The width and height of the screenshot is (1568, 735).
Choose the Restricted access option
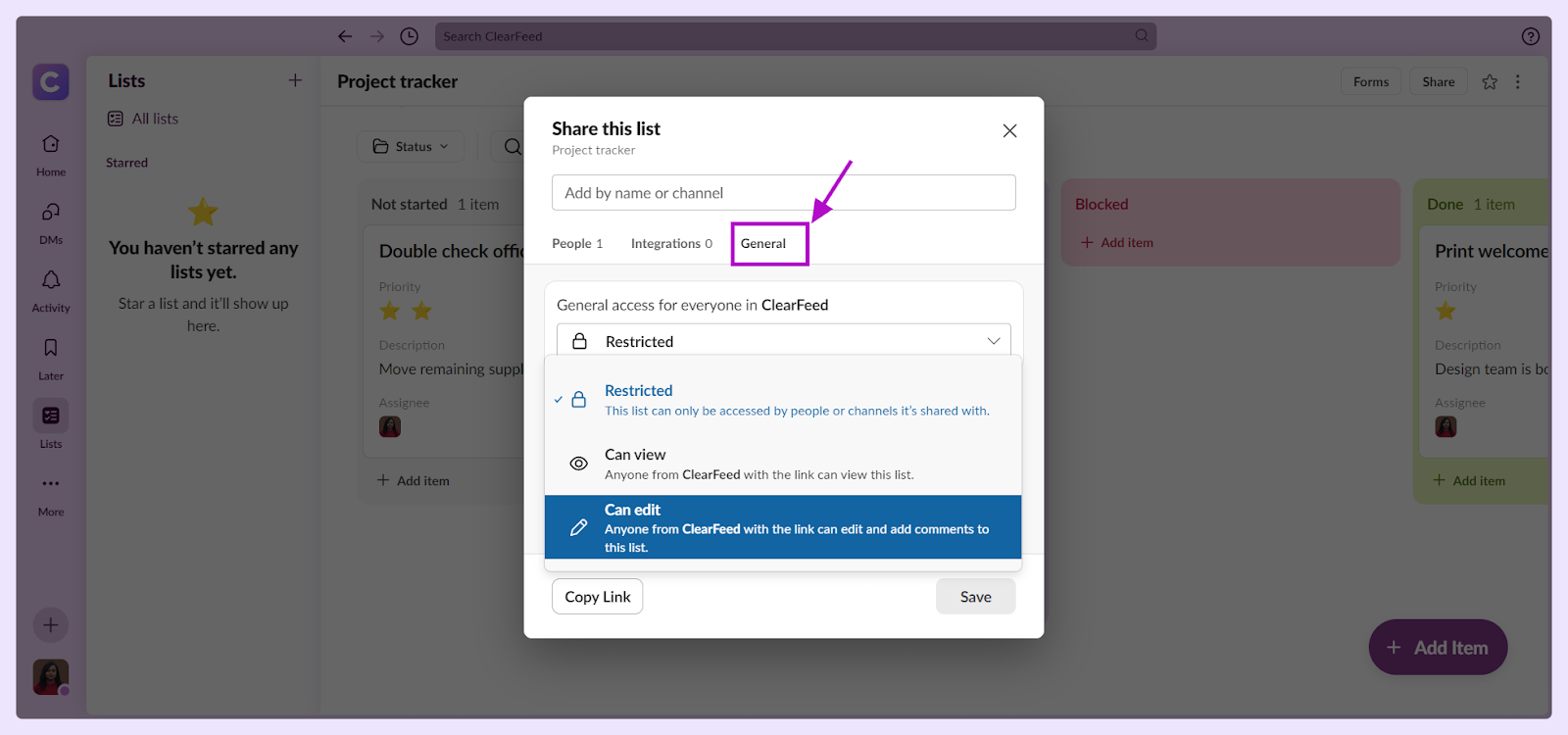click(783, 400)
